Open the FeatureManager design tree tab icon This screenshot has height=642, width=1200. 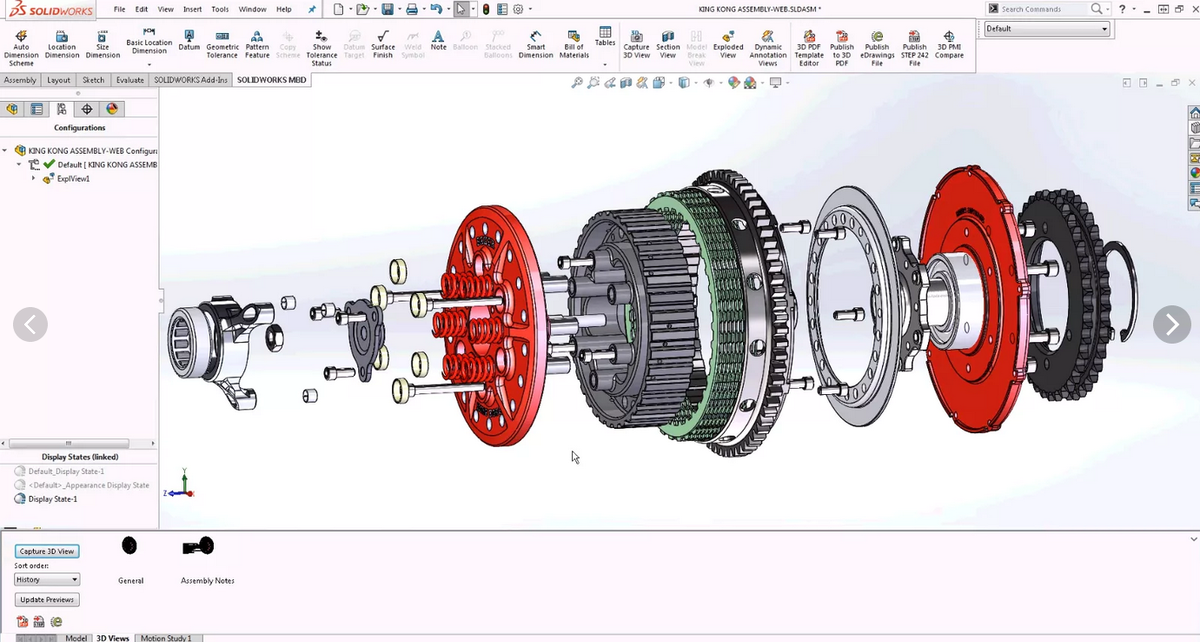coord(13,109)
